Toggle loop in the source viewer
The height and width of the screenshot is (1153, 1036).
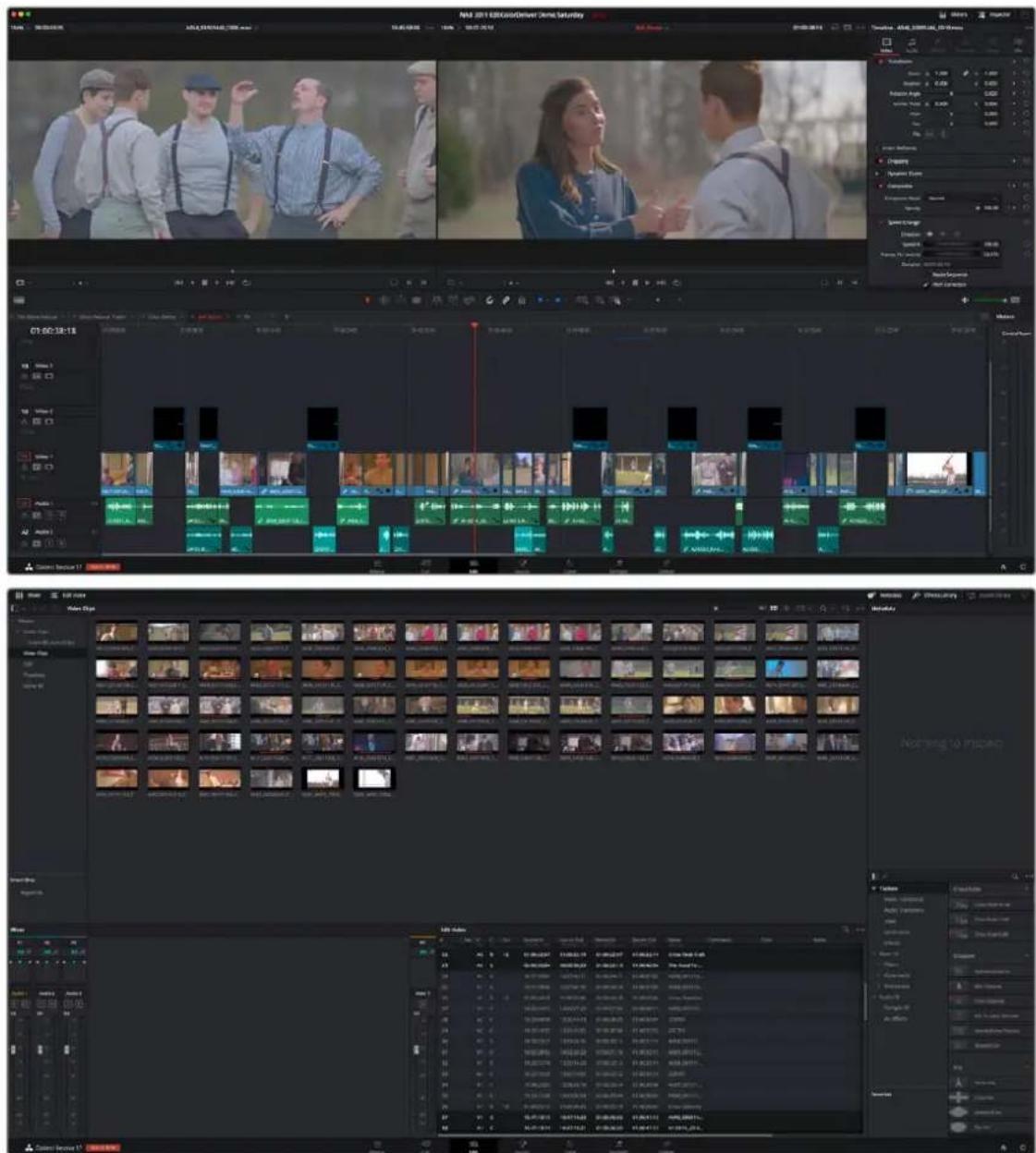click(247, 283)
